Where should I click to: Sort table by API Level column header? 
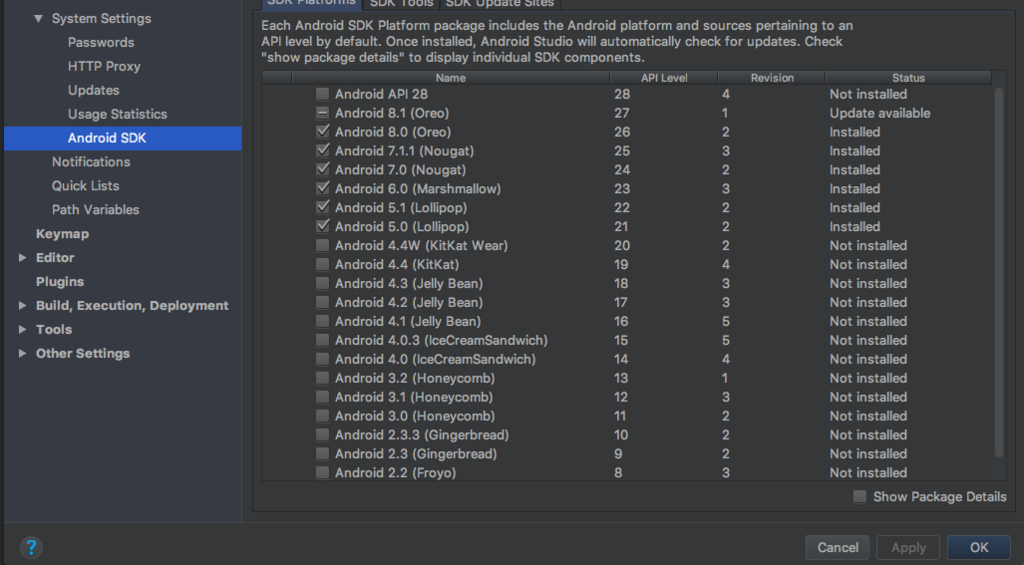pos(664,78)
